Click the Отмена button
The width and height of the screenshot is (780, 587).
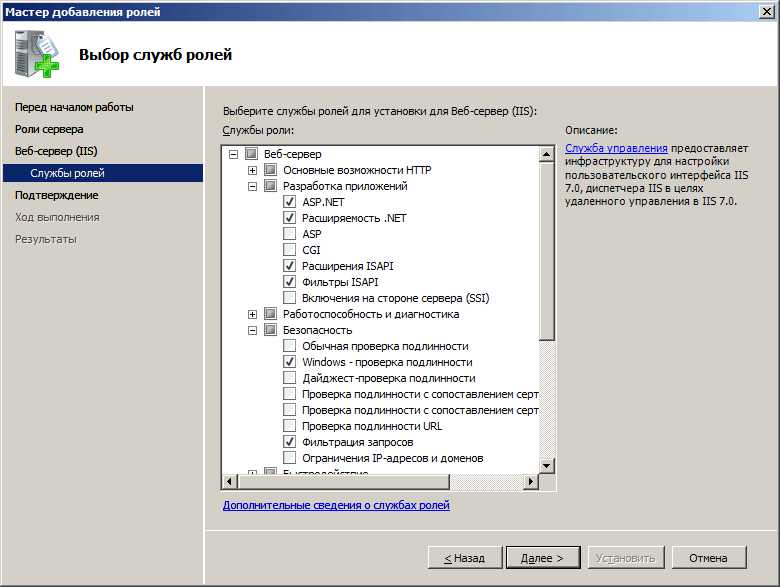pos(709,558)
